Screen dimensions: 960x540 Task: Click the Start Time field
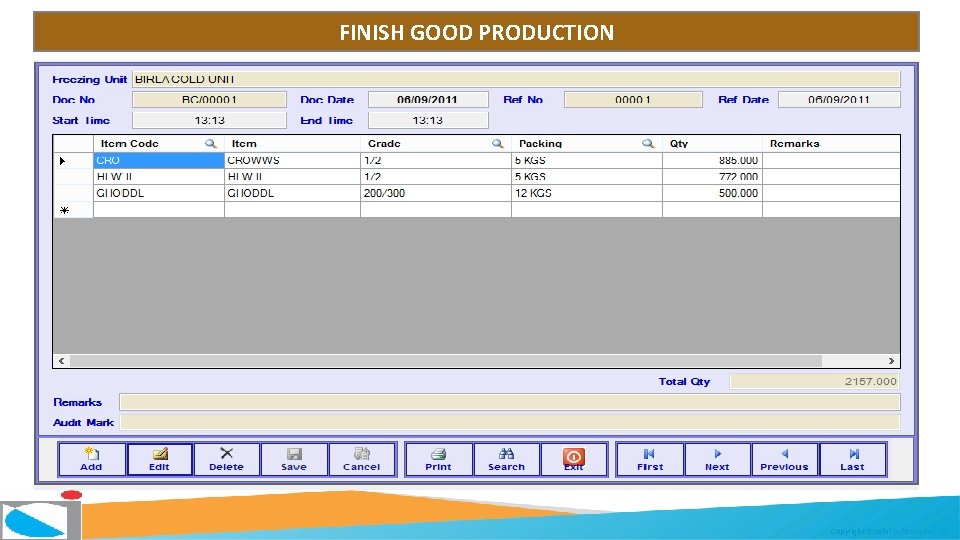209,121
